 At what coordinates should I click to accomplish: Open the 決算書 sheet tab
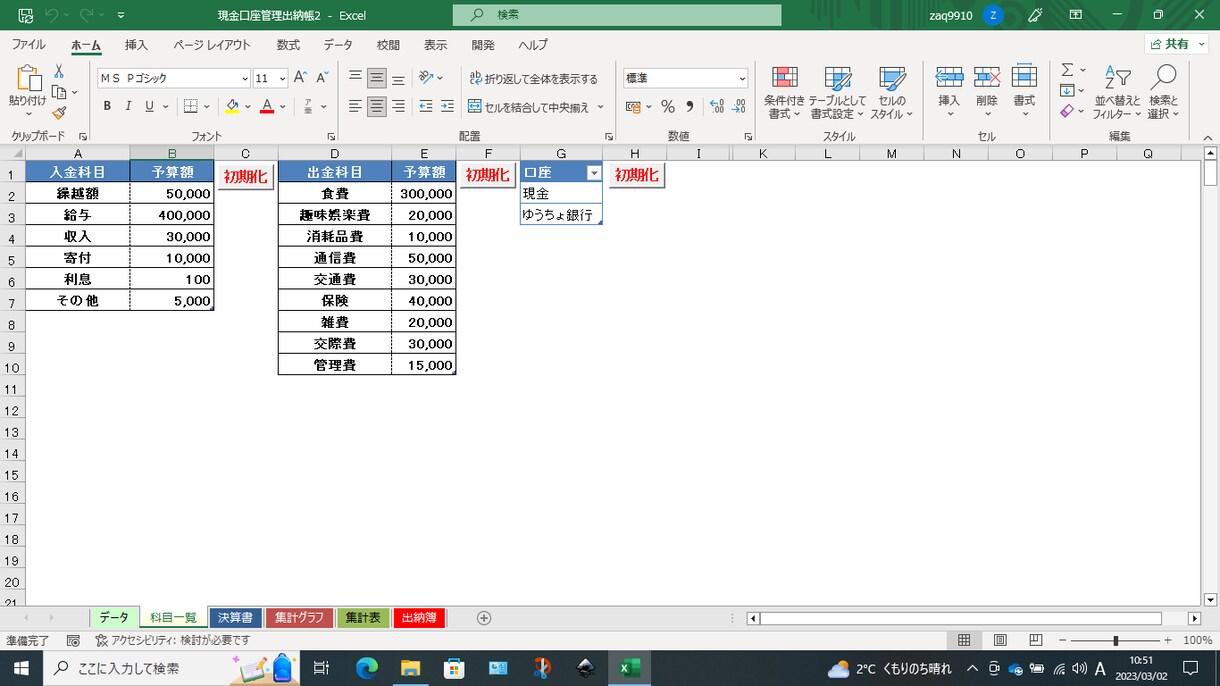(235, 618)
